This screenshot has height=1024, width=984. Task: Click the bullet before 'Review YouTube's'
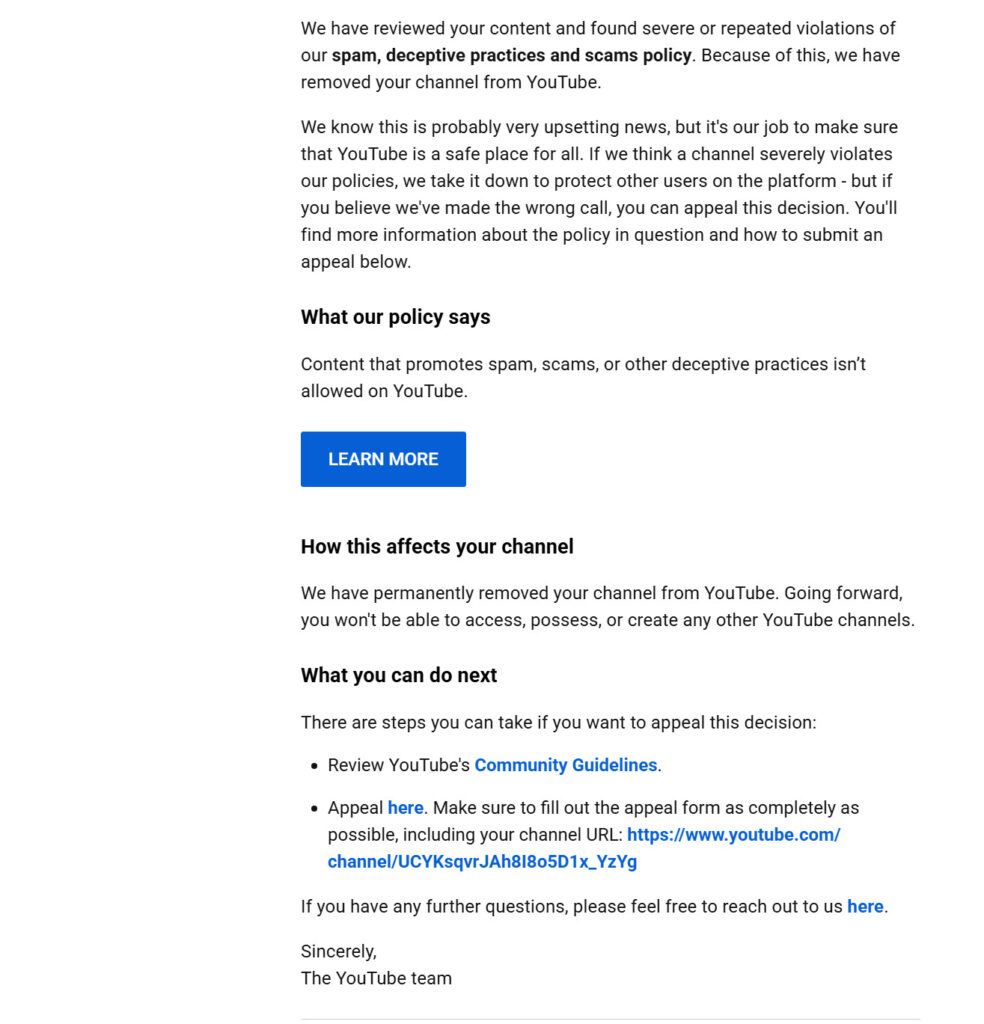[x=313, y=766]
